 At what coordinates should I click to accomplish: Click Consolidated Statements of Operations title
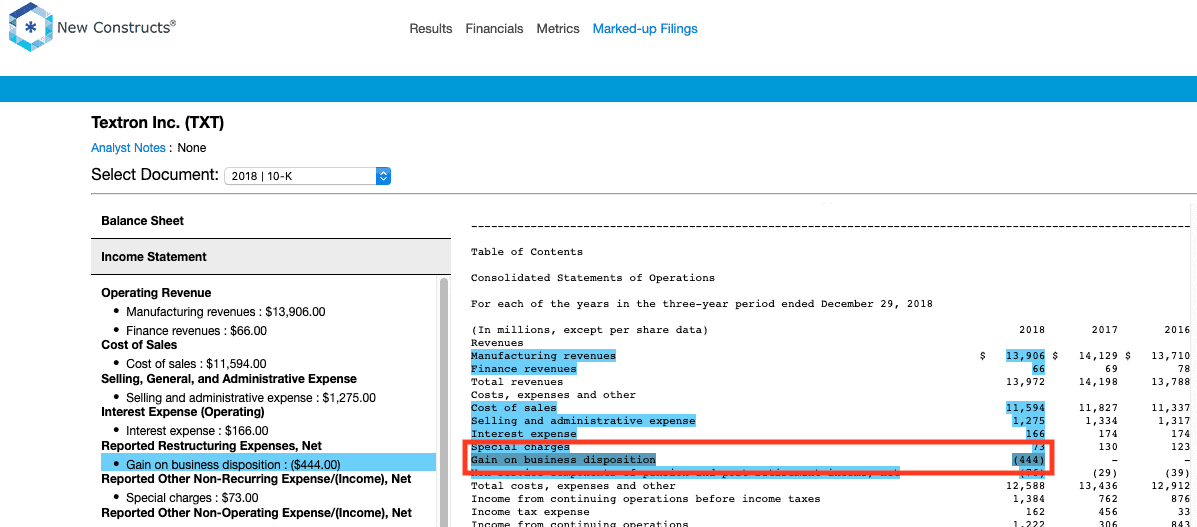[593, 277]
